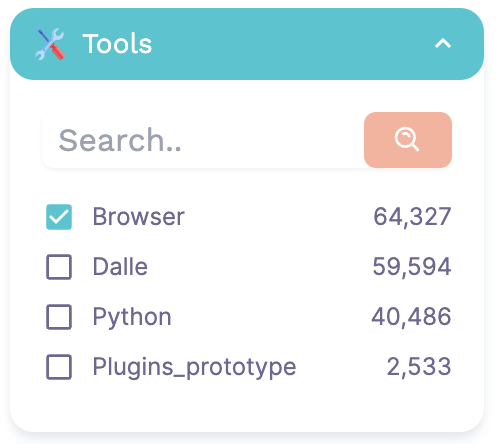
Task: Collapse the Tools panel with chevron
Action: tap(443, 44)
